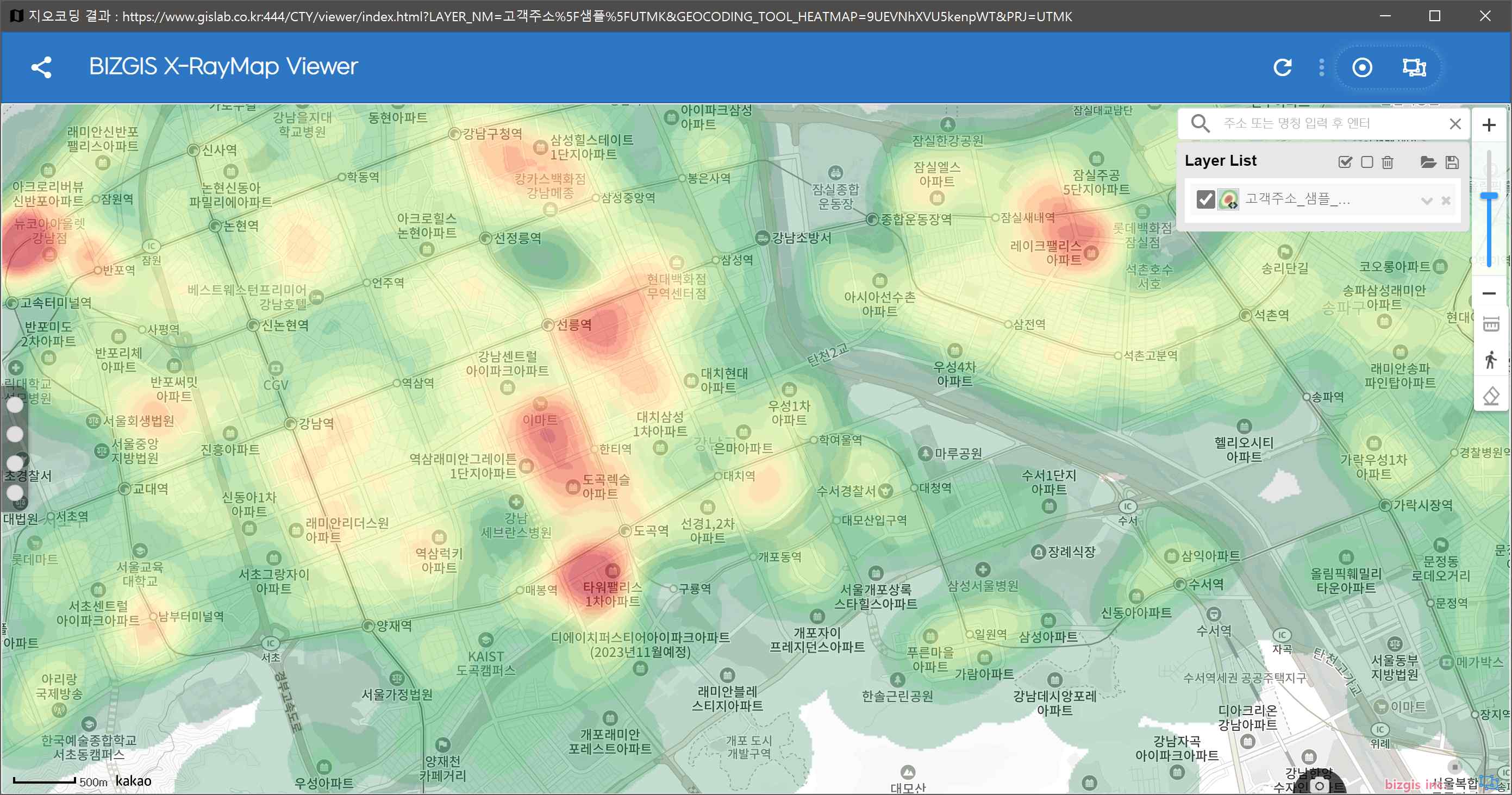Uncheck all layers using the empty box

[x=1367, y=162]
